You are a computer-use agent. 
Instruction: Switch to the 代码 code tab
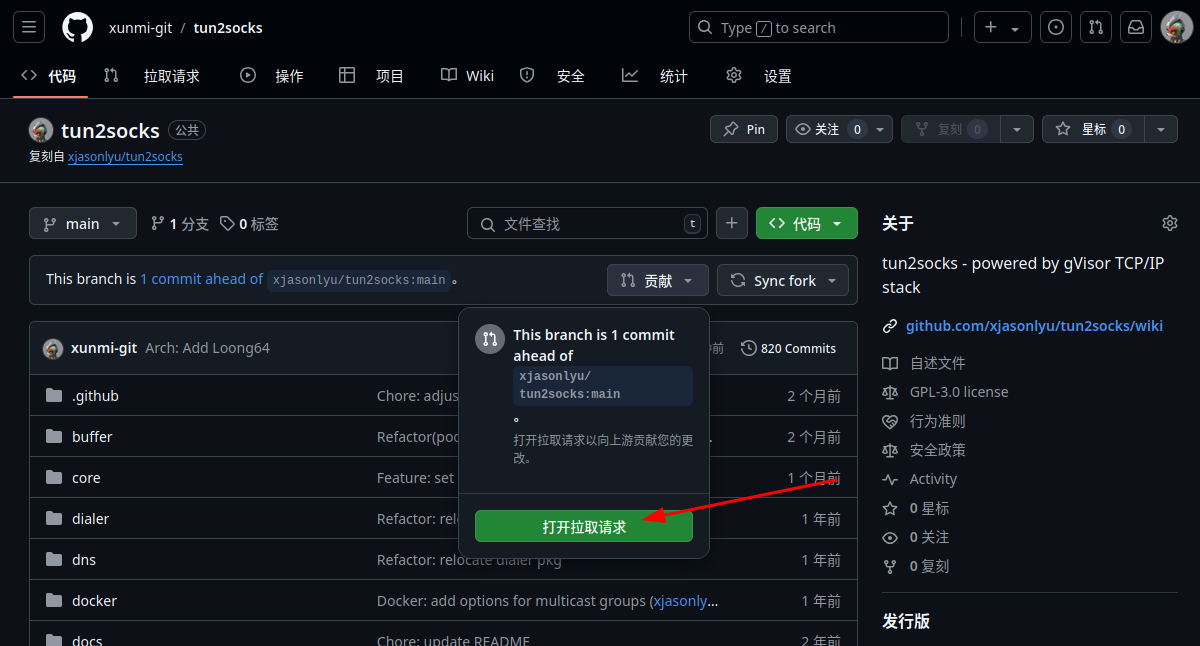49,76
